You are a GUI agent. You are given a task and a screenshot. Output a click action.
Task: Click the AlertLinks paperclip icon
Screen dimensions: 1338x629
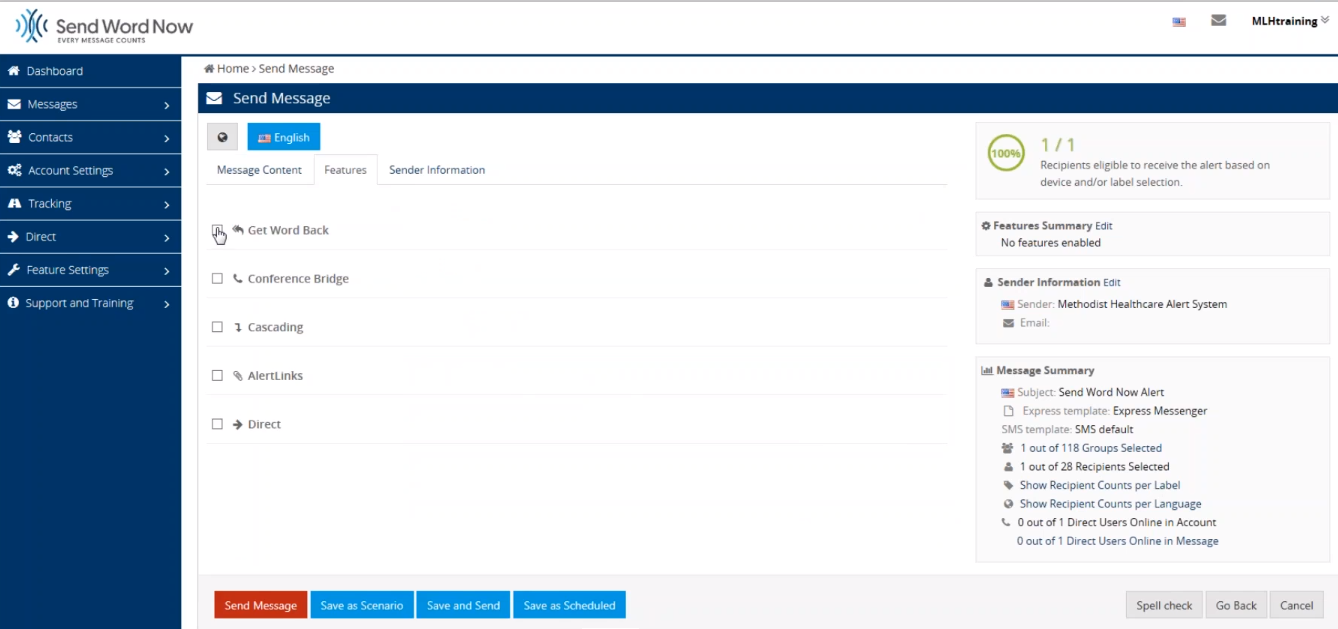238,376
